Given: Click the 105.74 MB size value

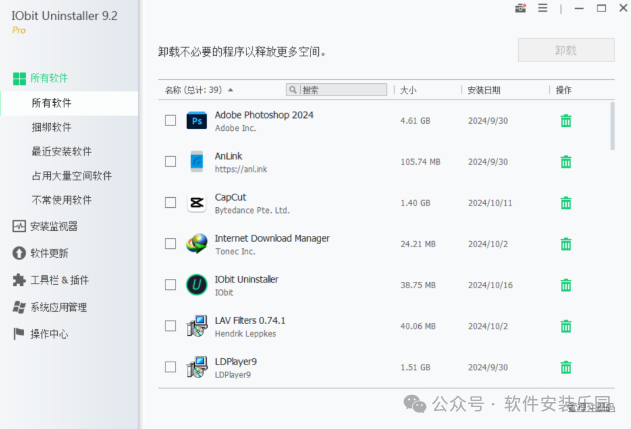Looking at the screenshot, I should [x=420, y=162].
